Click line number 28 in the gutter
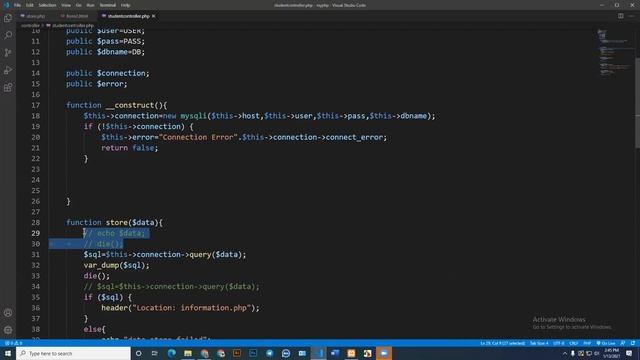Screen dimensions: 640x360 pyautogui.click(x=36, y=222)
